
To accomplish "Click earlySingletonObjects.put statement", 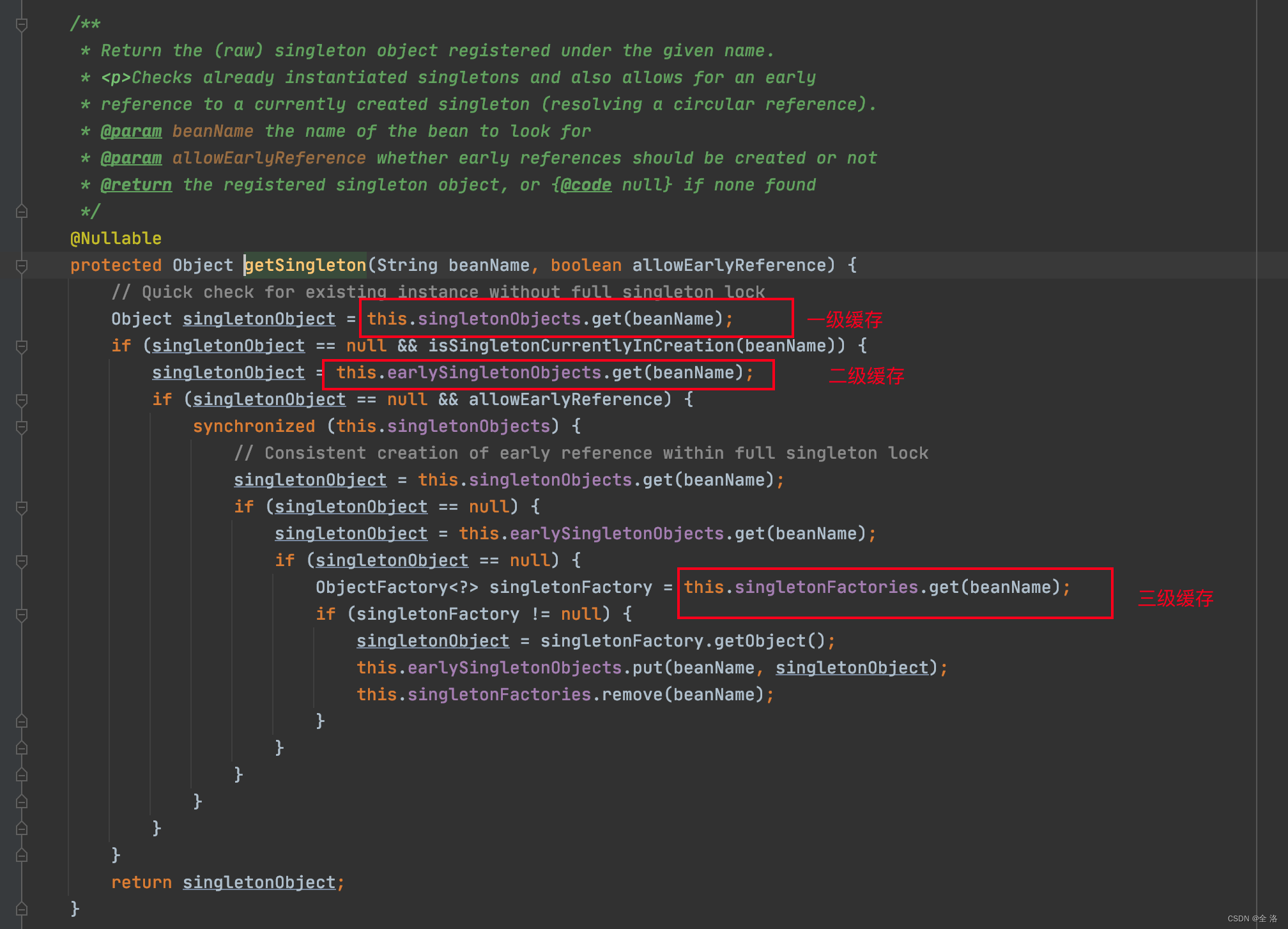I will (652, 668).
